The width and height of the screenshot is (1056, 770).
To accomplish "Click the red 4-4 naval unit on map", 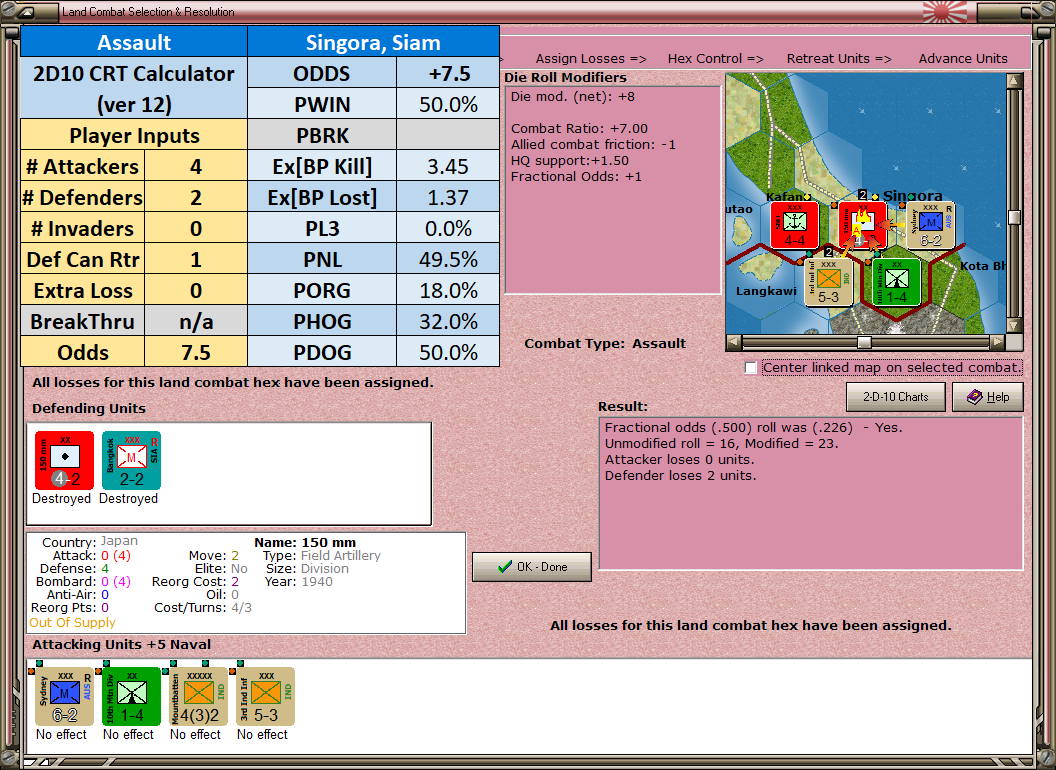I will click(795, 225).
